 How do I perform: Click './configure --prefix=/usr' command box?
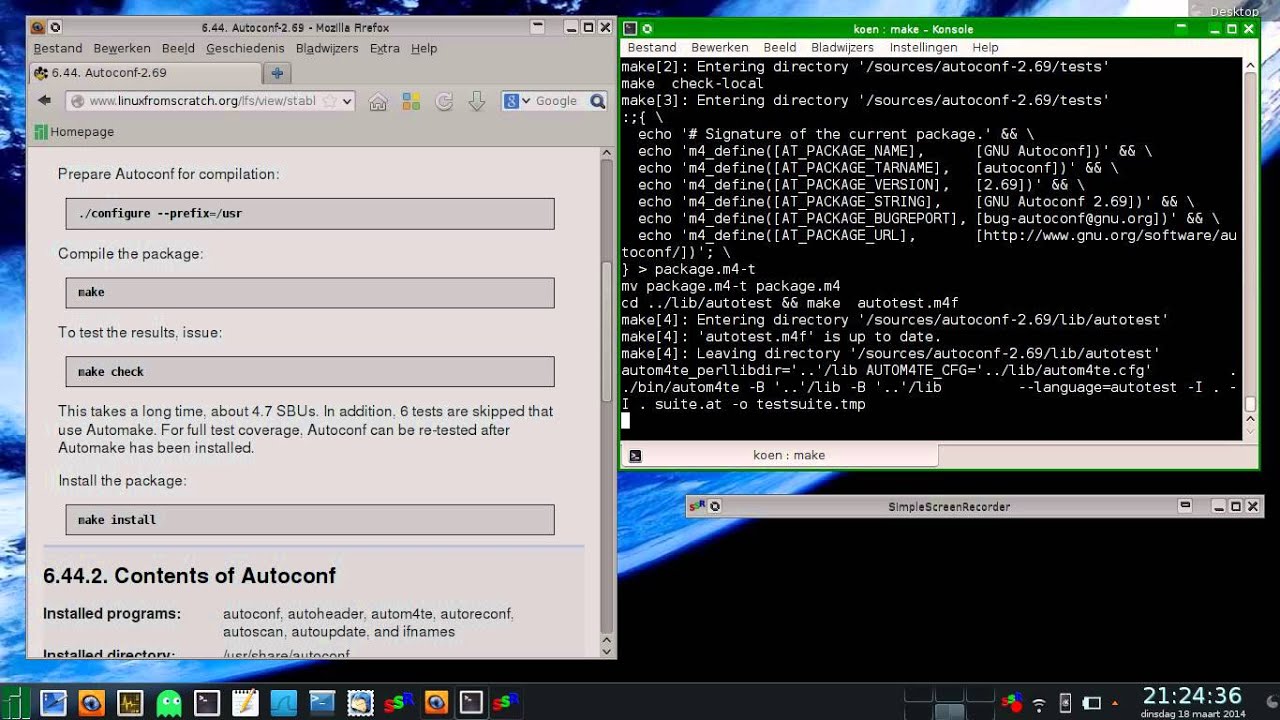click(310, 213)
